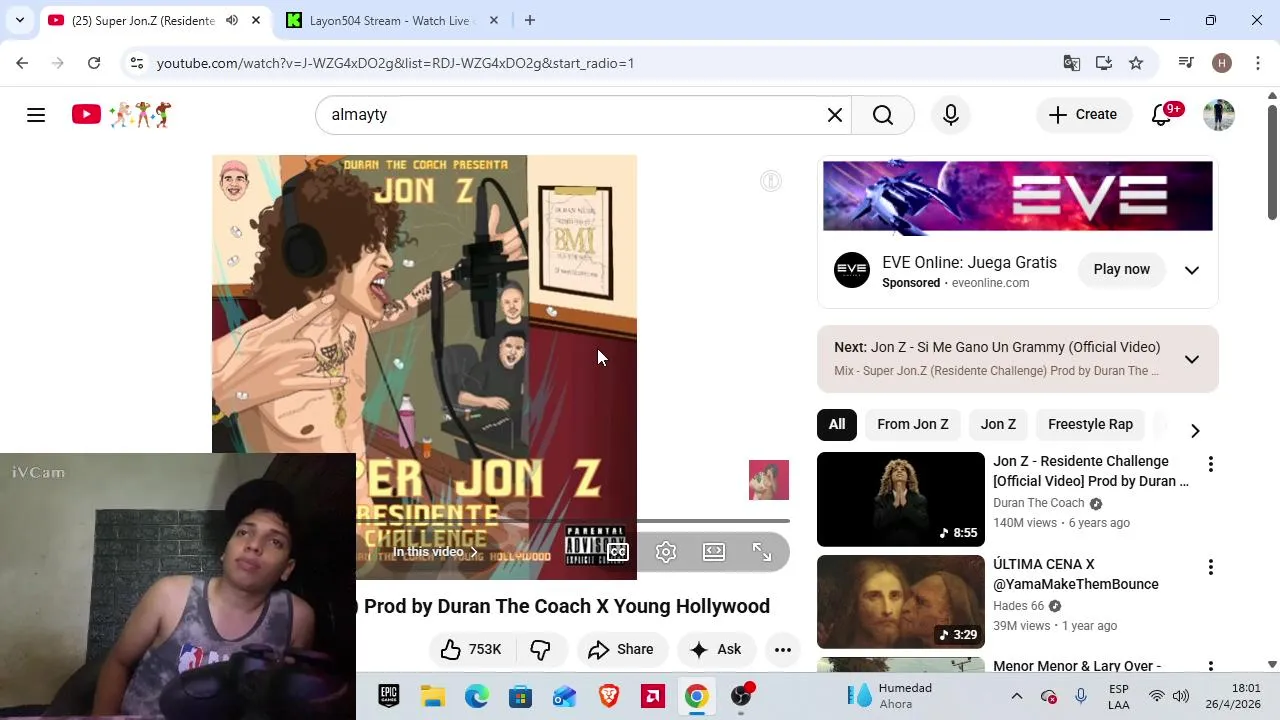Image resolution: width=1280 pixels, height=720 pixels.
Task: Show more filter chips with the arrow
Action: 1195,430
